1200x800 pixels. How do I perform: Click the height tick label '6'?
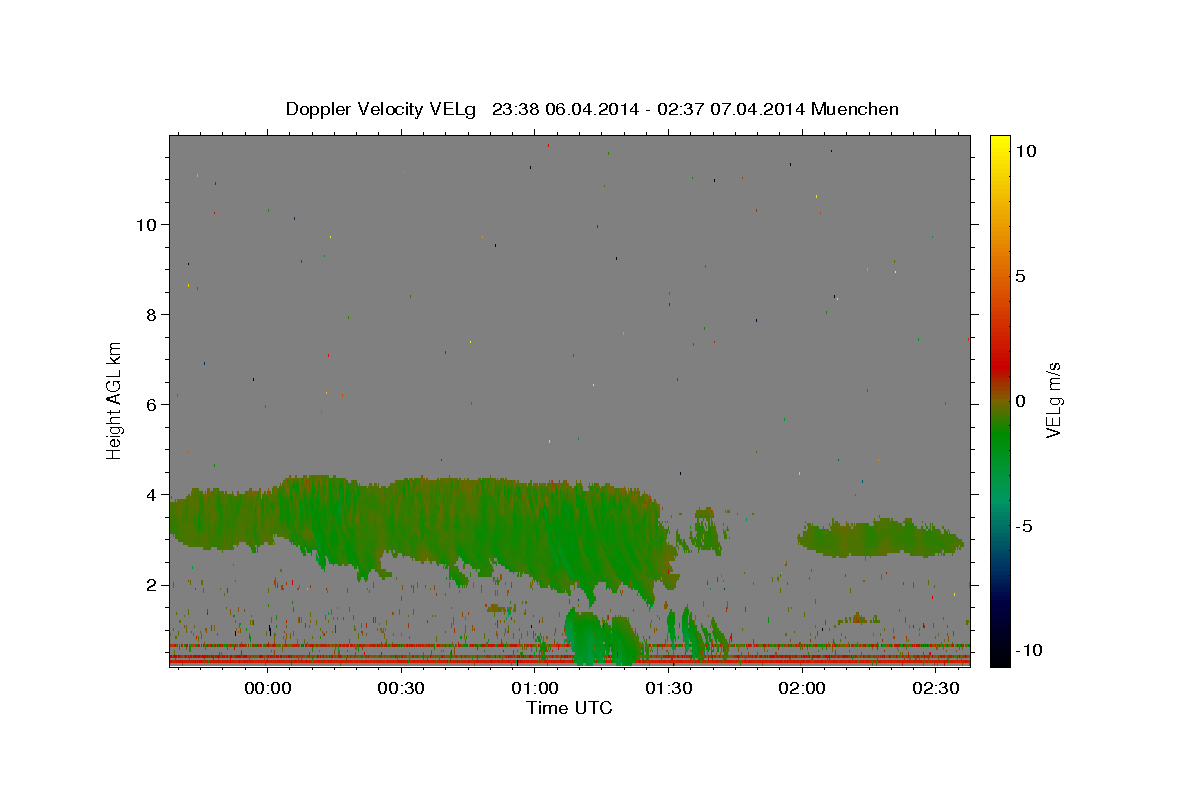click(x=151, y=404)
